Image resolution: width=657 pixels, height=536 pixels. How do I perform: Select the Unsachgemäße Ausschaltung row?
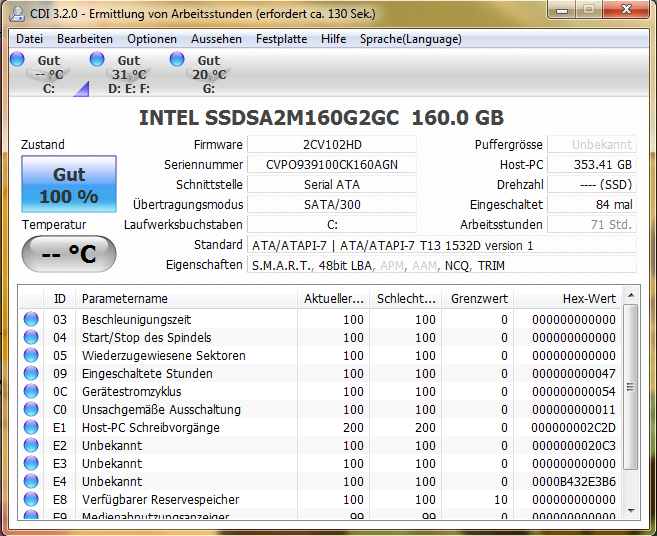[320, 409]
